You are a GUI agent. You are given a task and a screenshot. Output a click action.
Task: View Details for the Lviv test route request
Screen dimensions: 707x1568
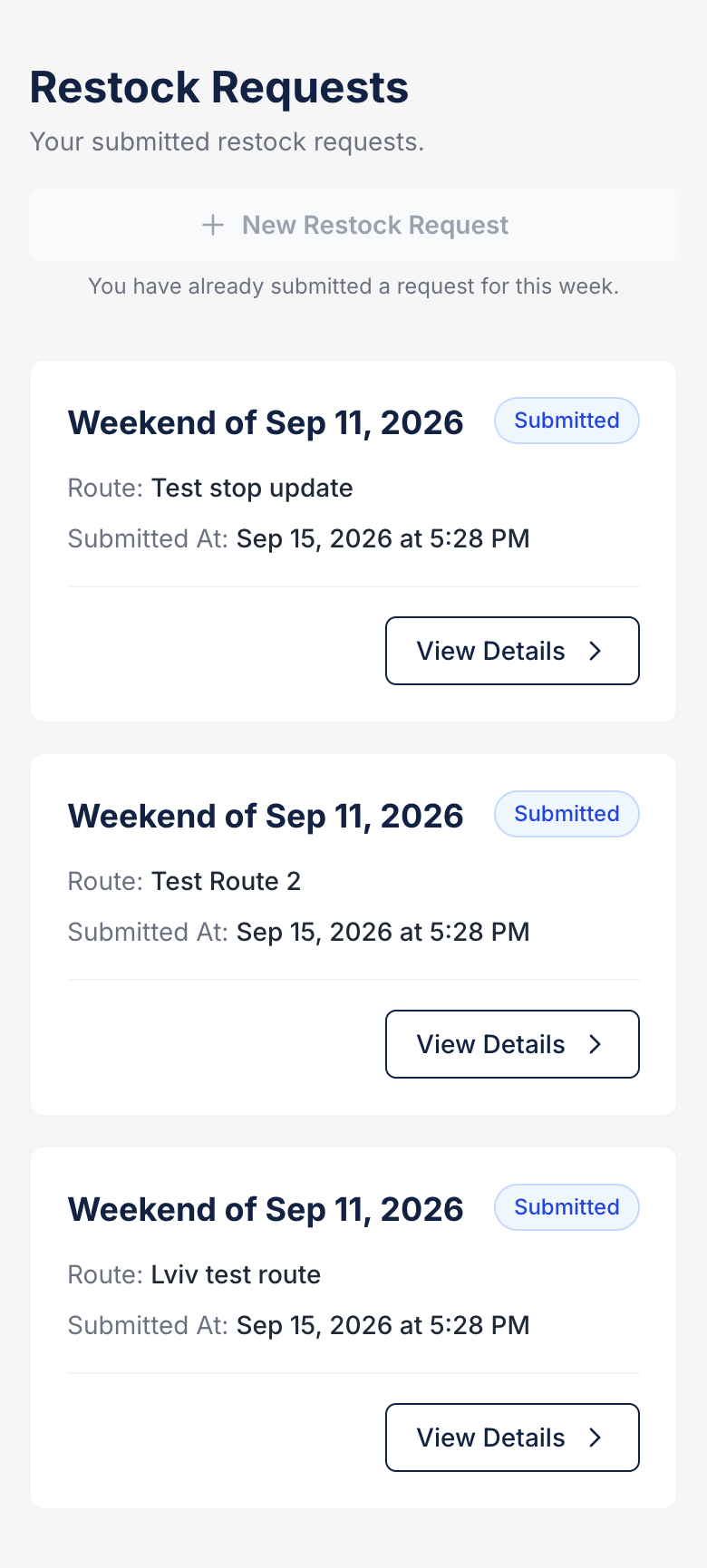513,1437
